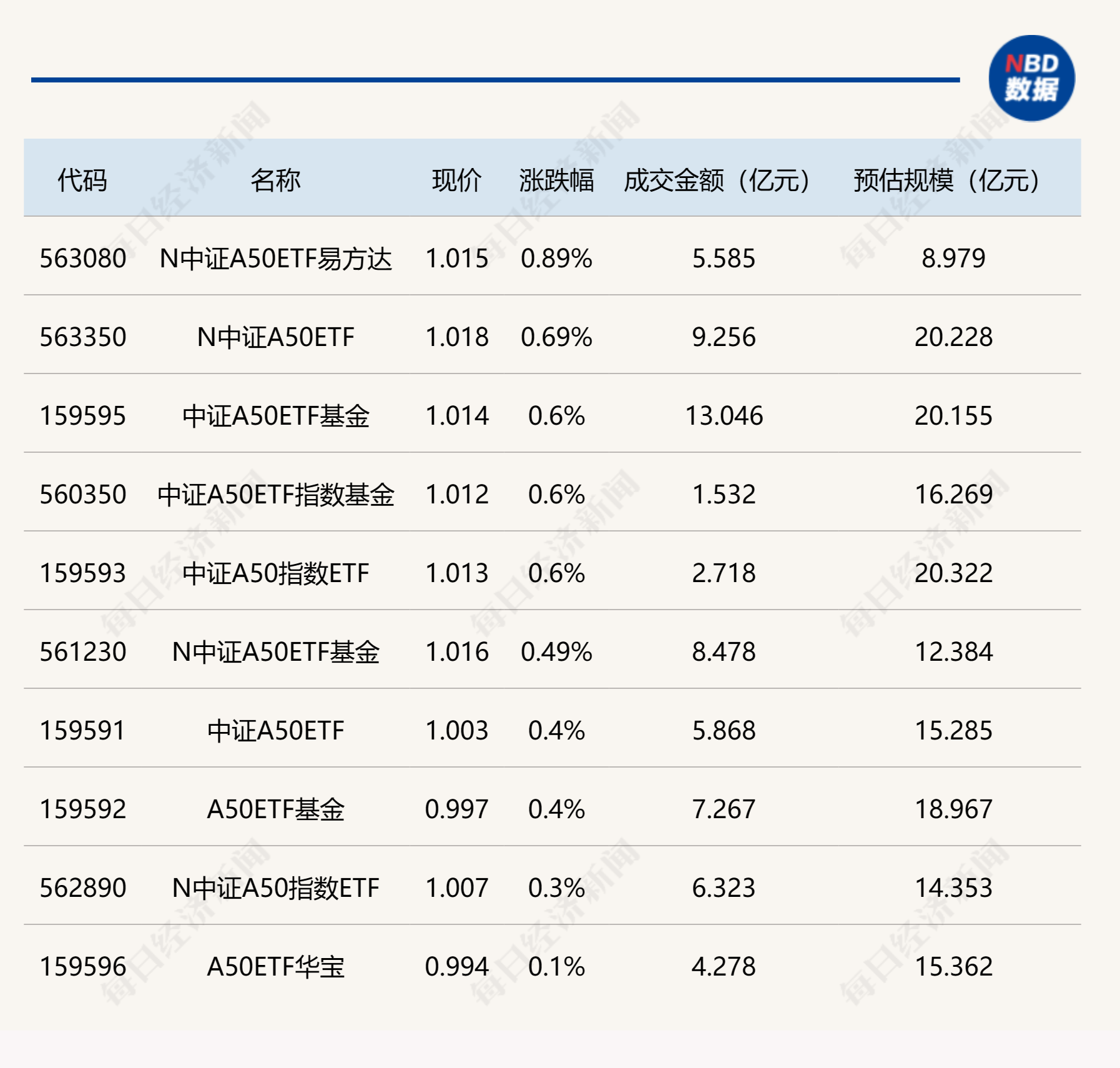Click the estimated size 15.362

click(953, 967)
